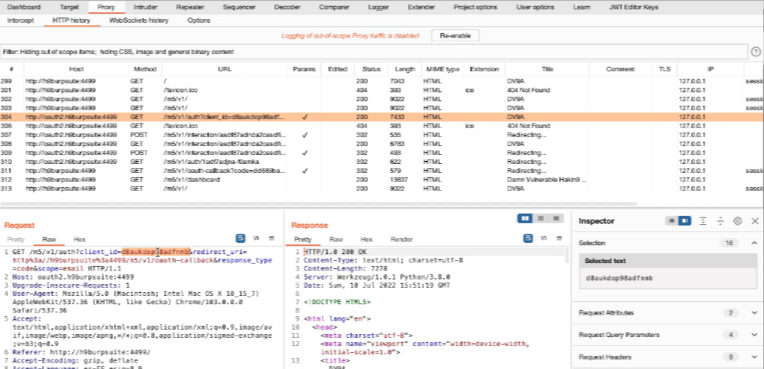
Task: Open the Proxy Options sub-tab
Action: tap(199, 20)
